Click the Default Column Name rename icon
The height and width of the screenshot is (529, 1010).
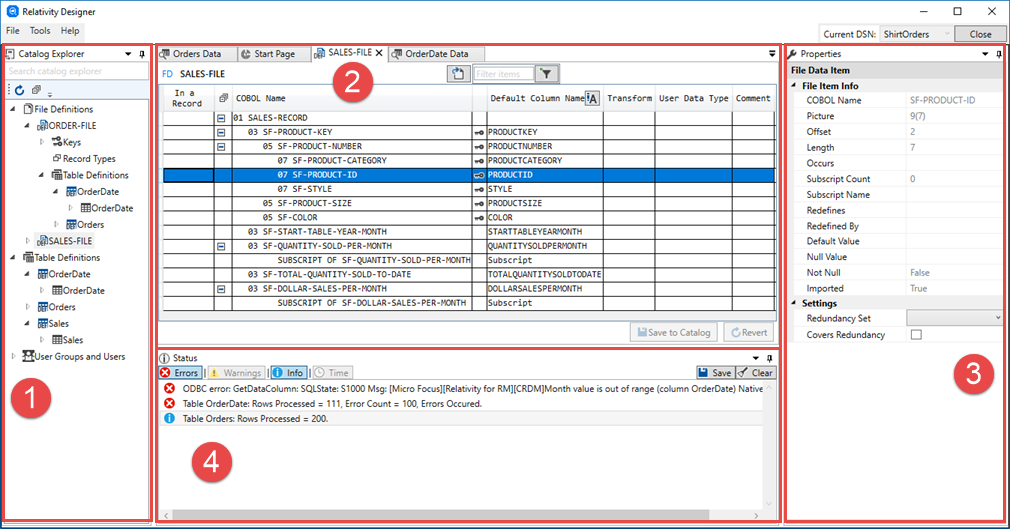click(x=592, y=98)
